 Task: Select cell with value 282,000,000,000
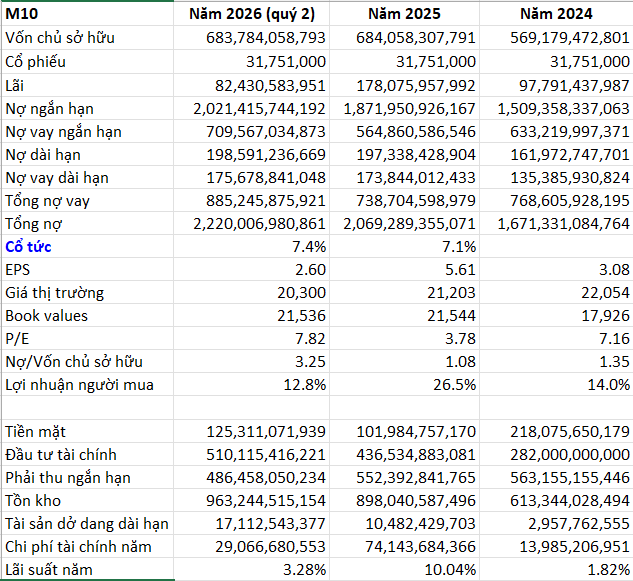point(556,455)
